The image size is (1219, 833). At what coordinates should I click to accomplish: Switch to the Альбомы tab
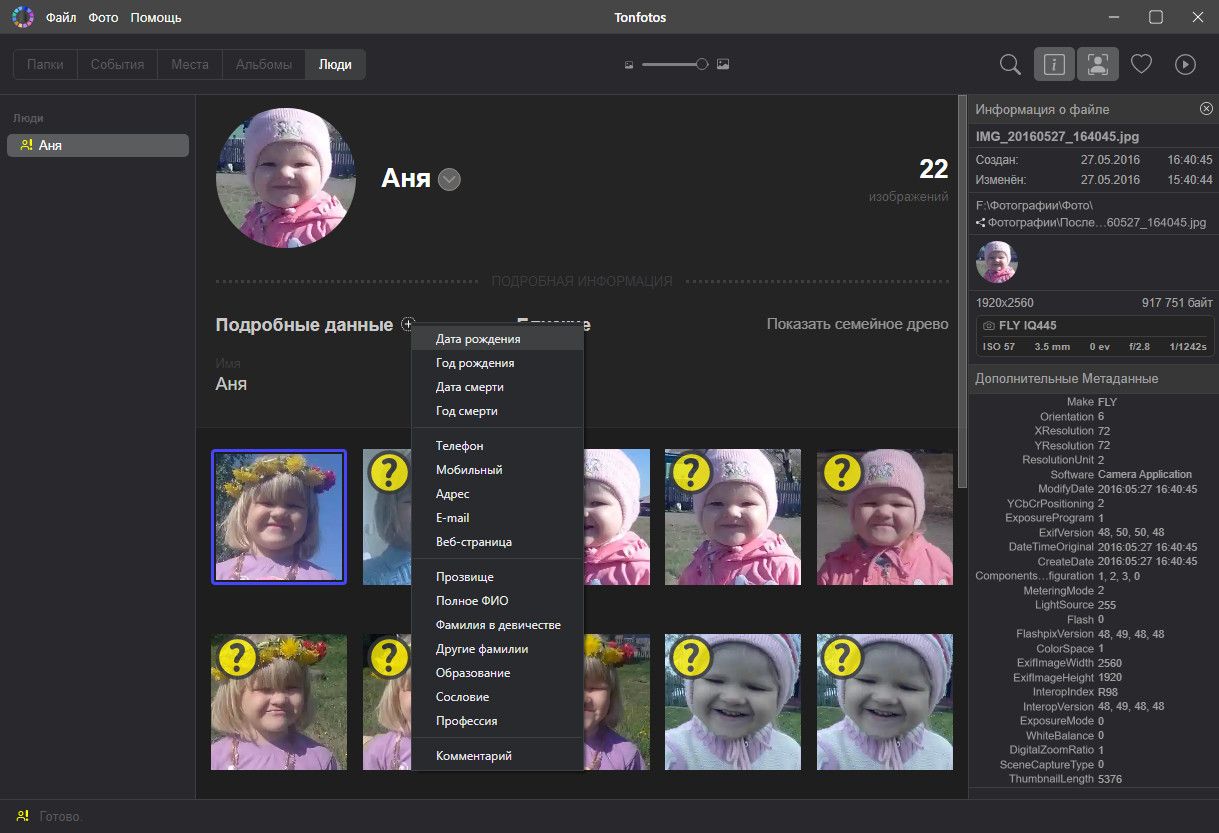tap(264, 65)
